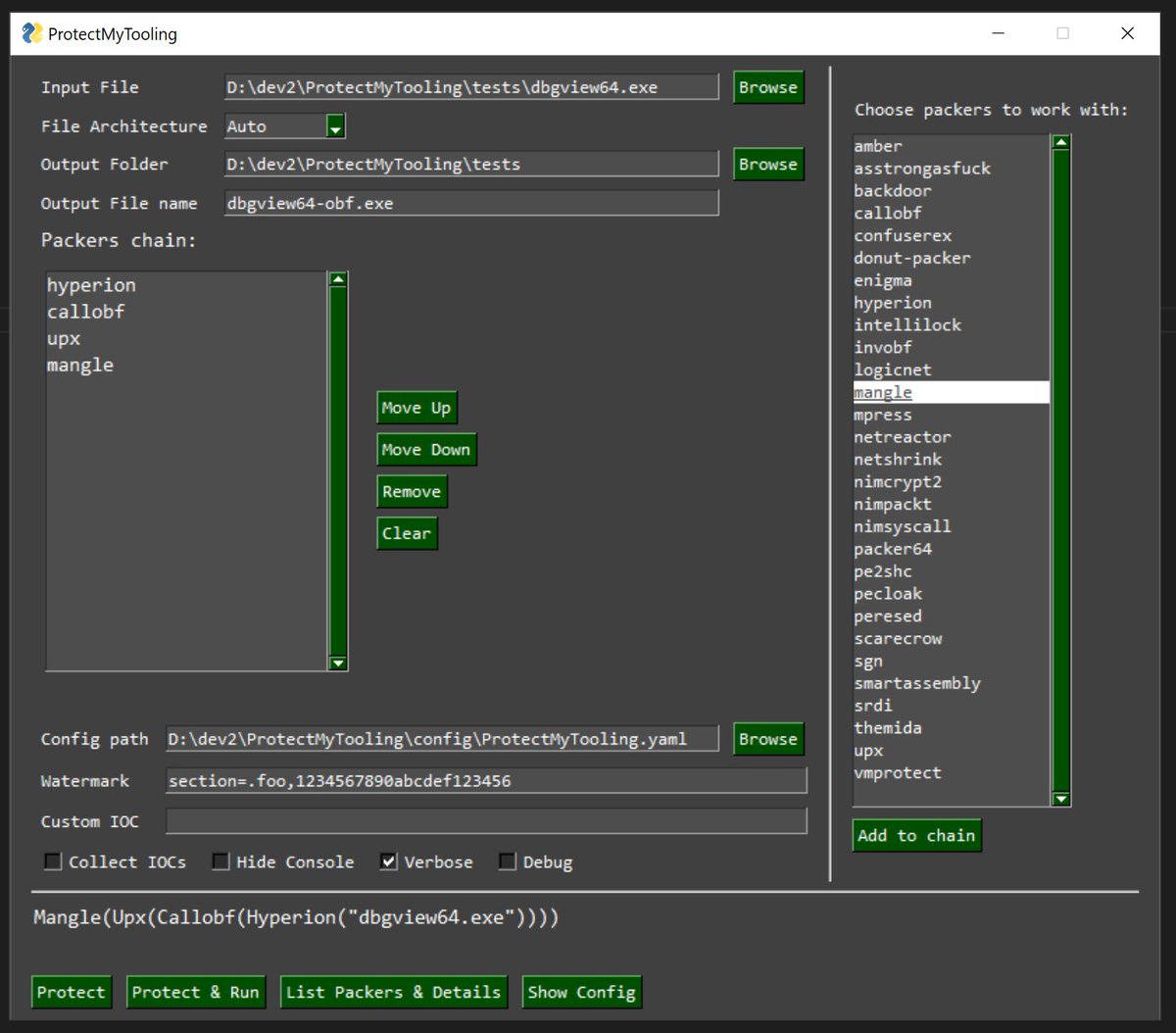Screen dimensions: 1176x1033
Task: Browse for the Input File
Action: pyautogui.click(x=768, y=87)
